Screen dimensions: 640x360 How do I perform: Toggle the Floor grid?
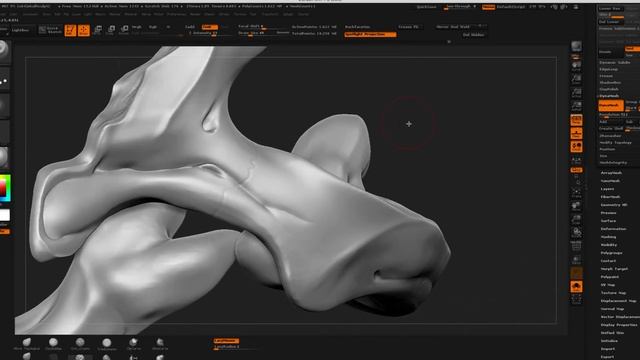[x=576, y=133]
